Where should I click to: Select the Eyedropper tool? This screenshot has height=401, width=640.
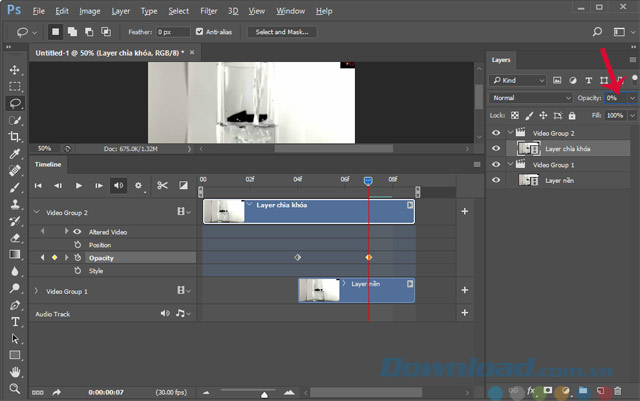coord(15,153)
